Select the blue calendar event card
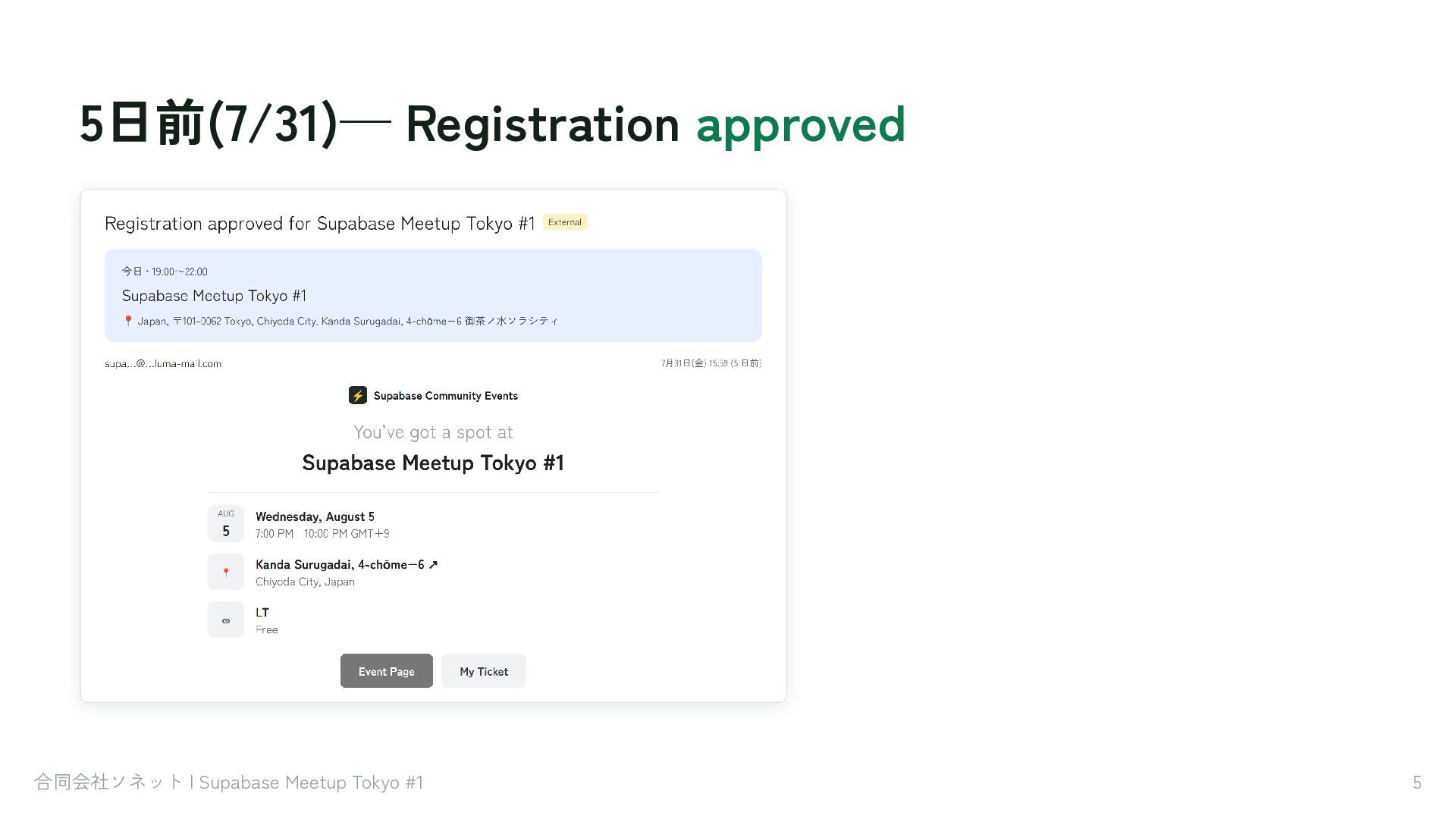 433,295
